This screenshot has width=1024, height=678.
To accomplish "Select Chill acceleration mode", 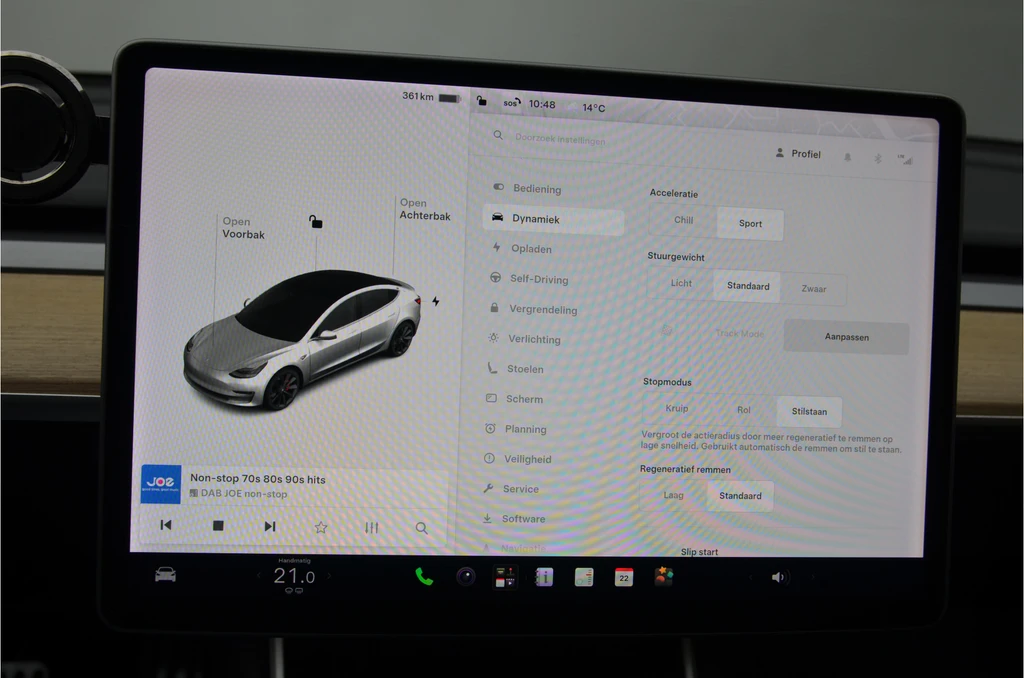I will tap(684, 220).
